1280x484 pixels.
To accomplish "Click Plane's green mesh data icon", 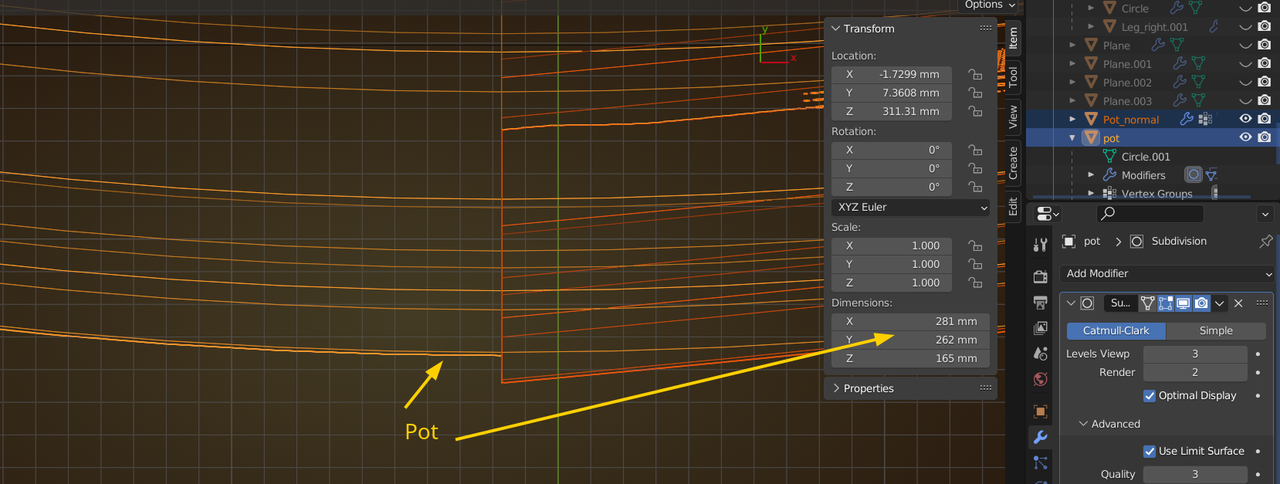I will pyautogui.click(x=1178, y=45).
